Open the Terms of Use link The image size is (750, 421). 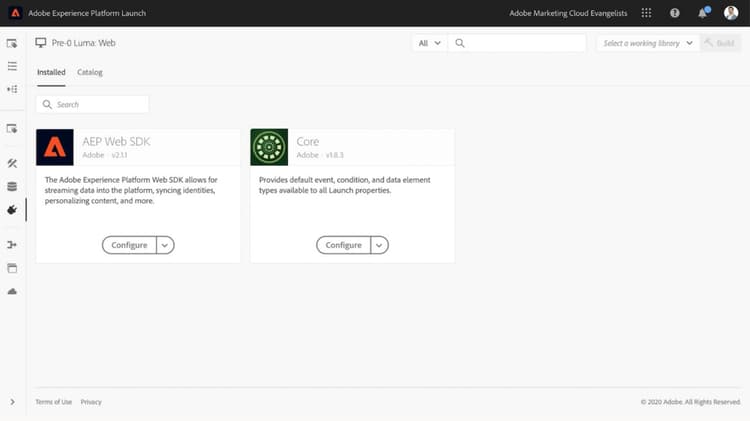[54, 402]
